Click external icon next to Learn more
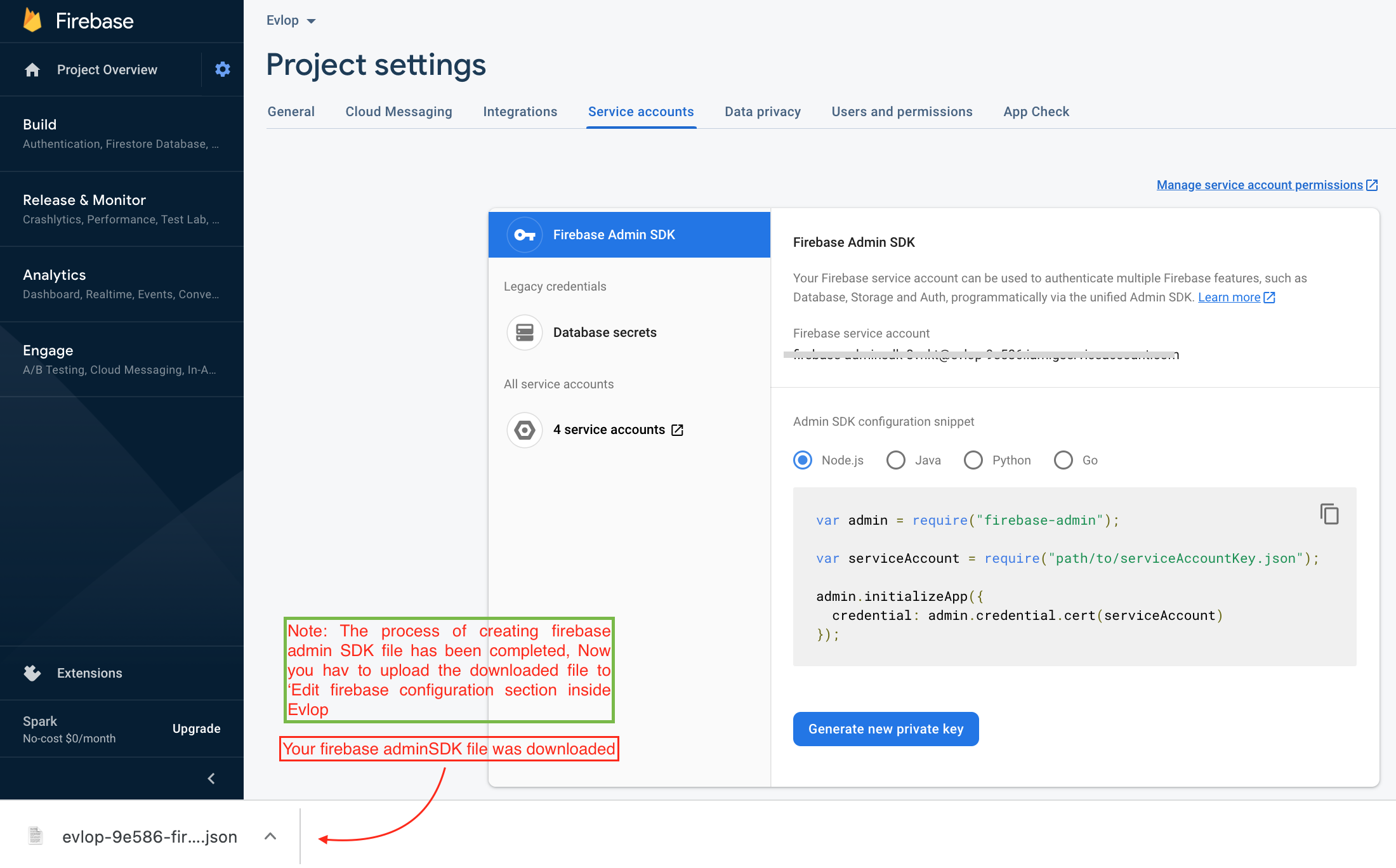This screenshot has height=868, width=1396. (x=1269, y=298)
